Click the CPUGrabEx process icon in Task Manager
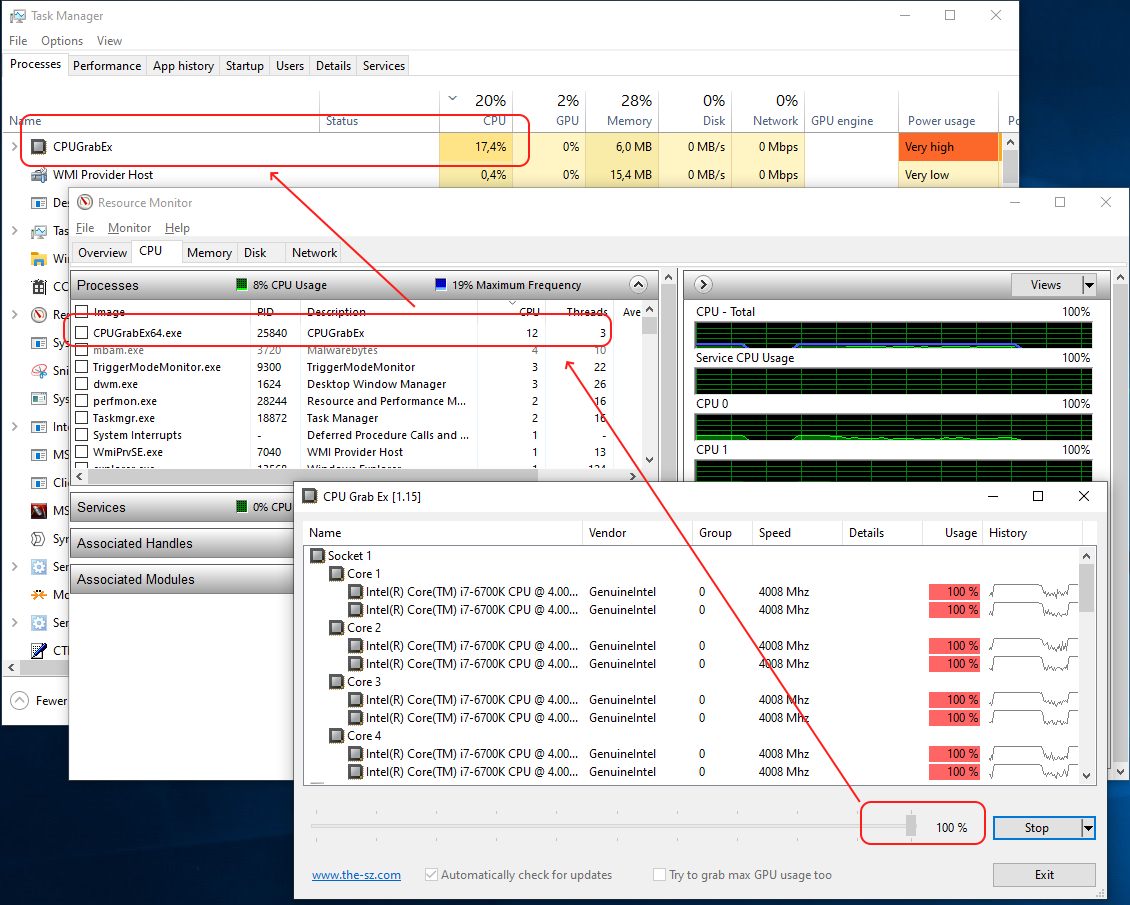Viewport: 1130px width, 905px height. click(x=39, y=147)
